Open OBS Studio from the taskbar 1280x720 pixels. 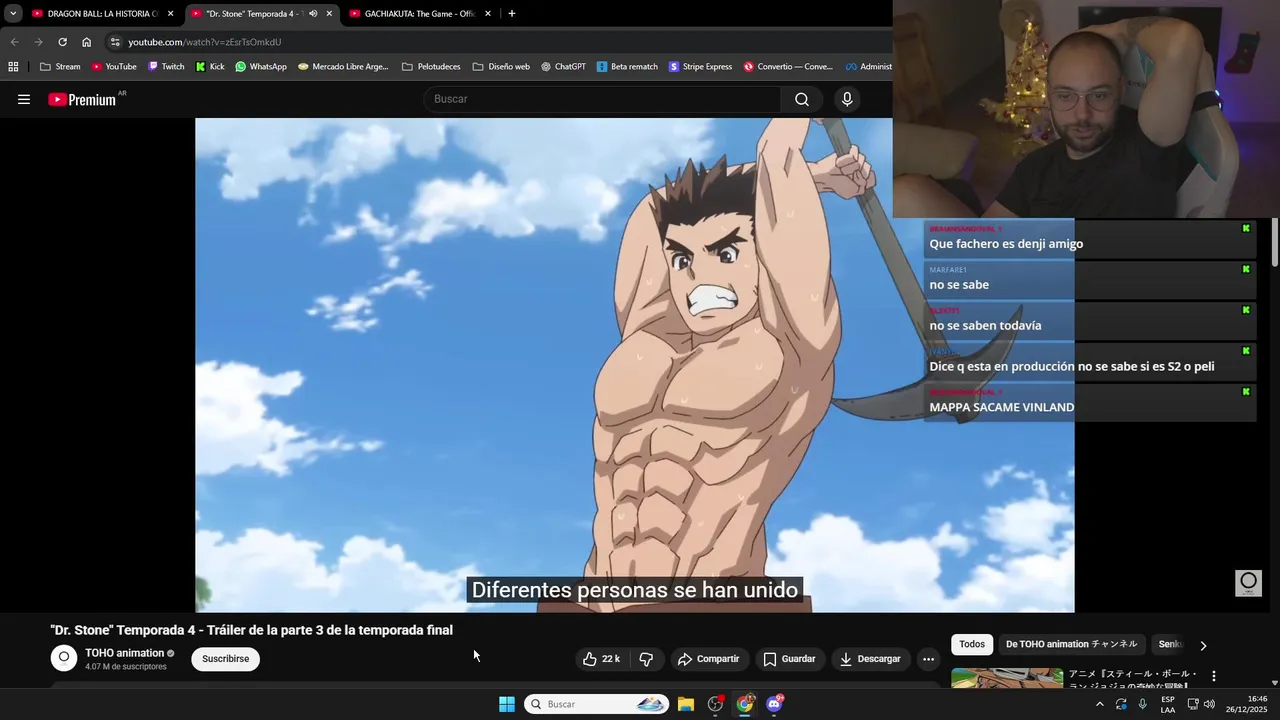coord(715,704)
